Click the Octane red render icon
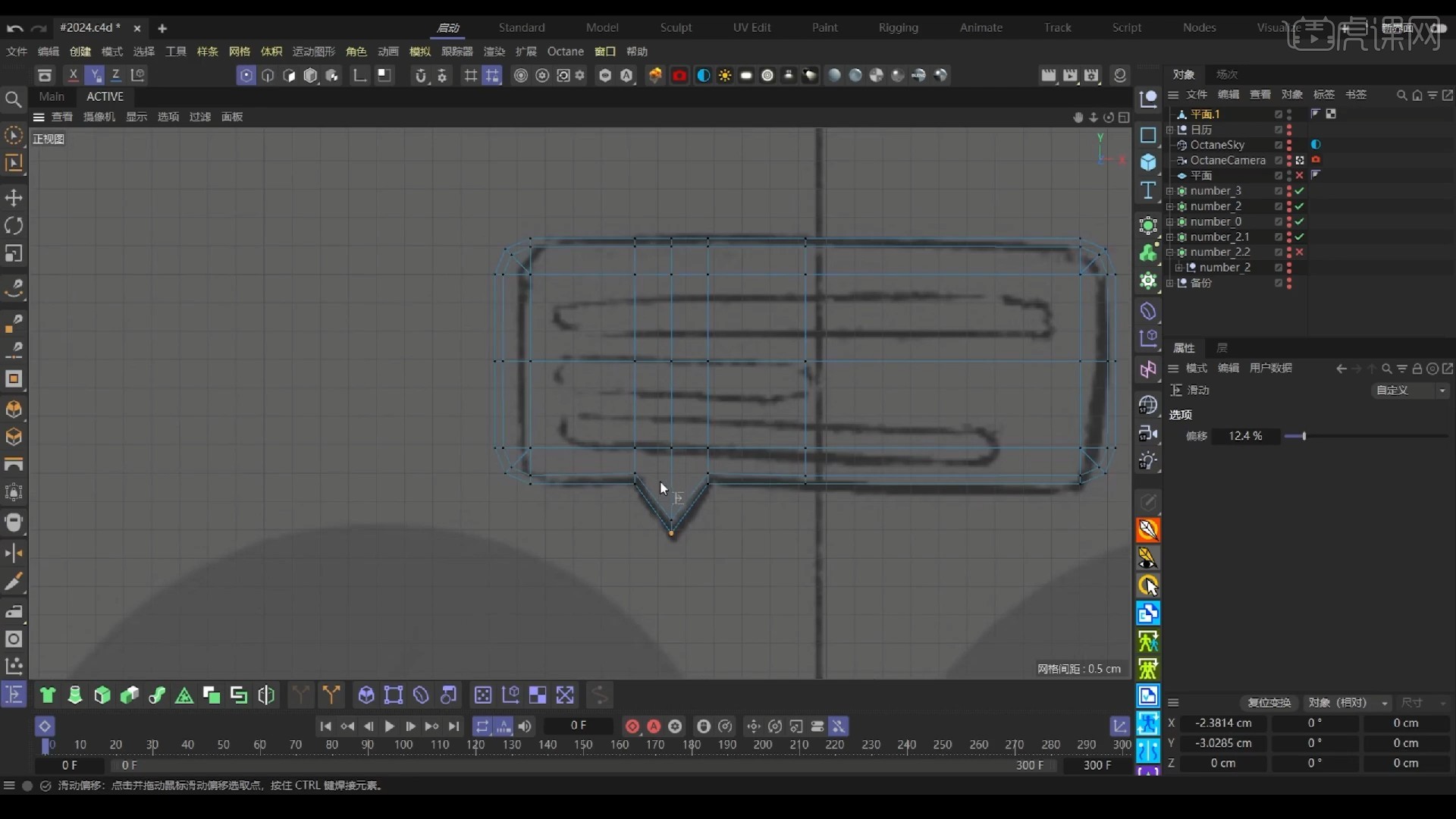Viewport: 1456px width, 819px height. tap(679, 75)
